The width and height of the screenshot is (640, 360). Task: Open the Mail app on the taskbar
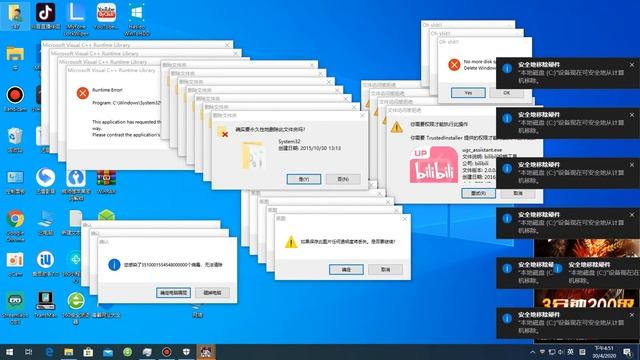[108, 352]
